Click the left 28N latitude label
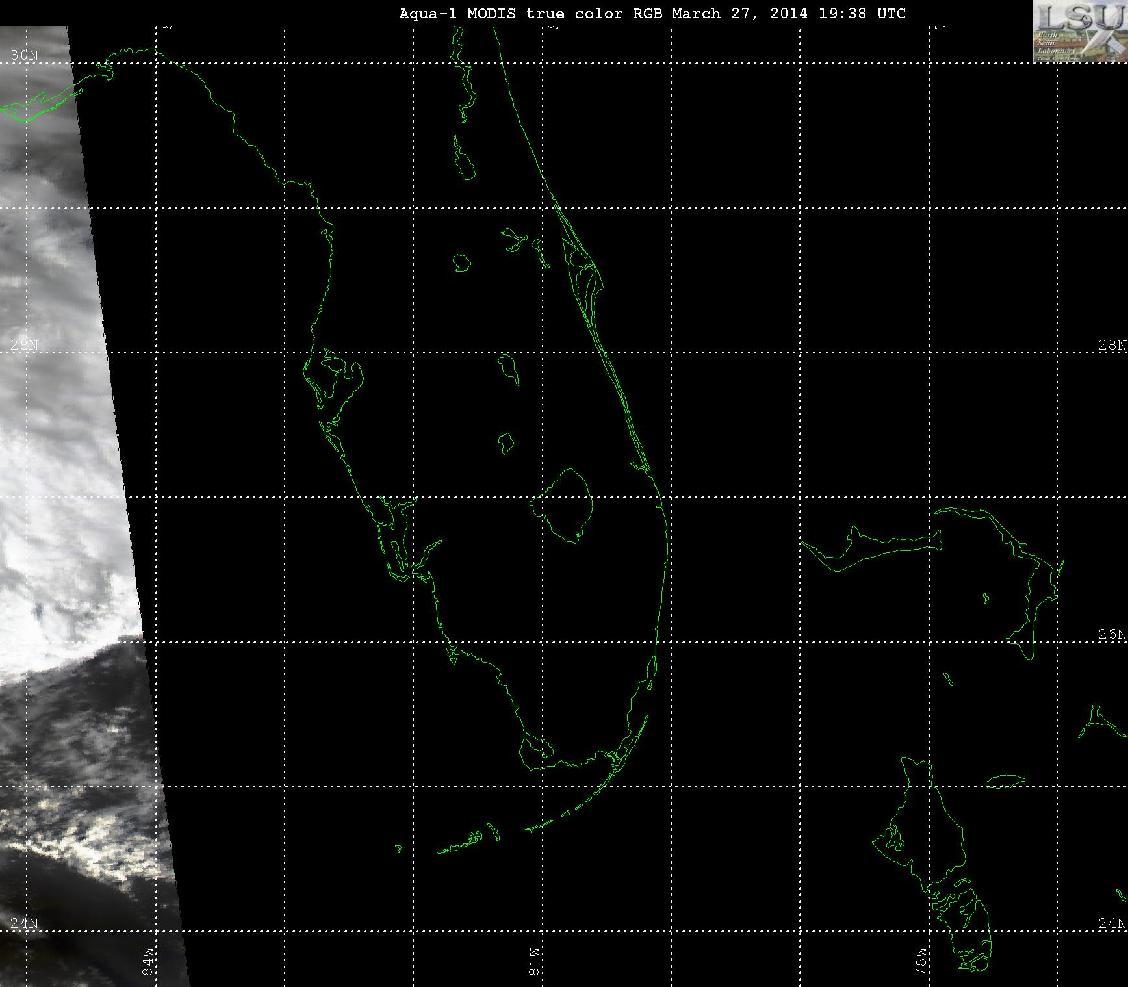The height and width of the screenshot is (987, 1128). pyautogui.click(x=24, y=345)
